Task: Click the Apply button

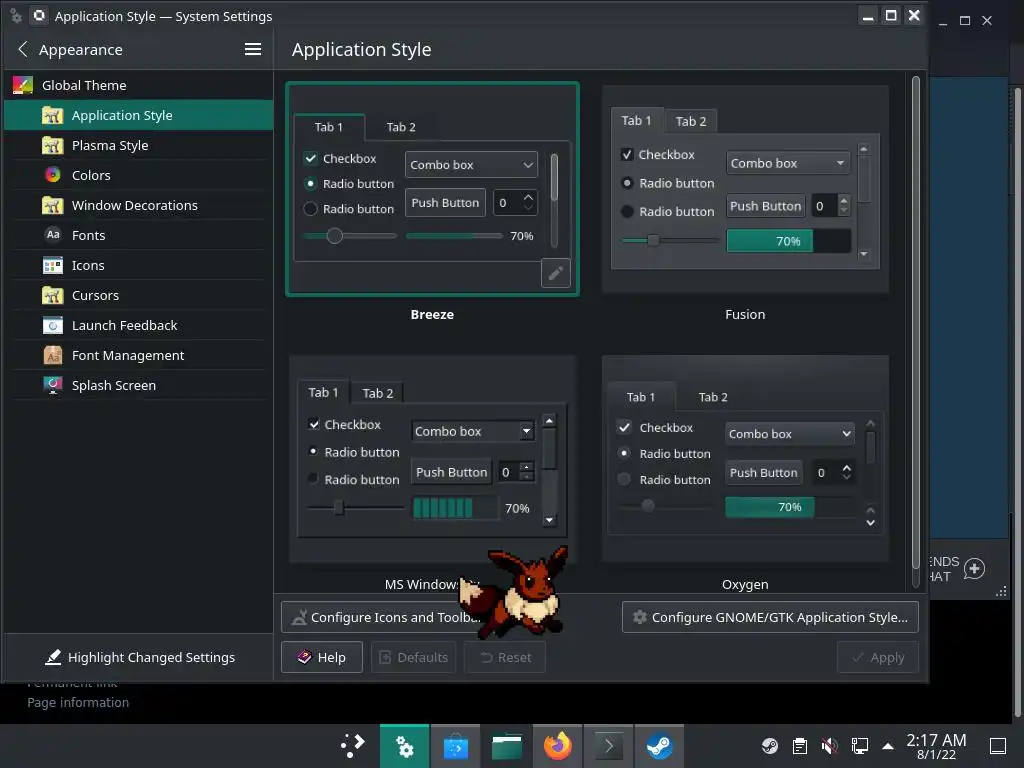Action: (x=878, y=658)
